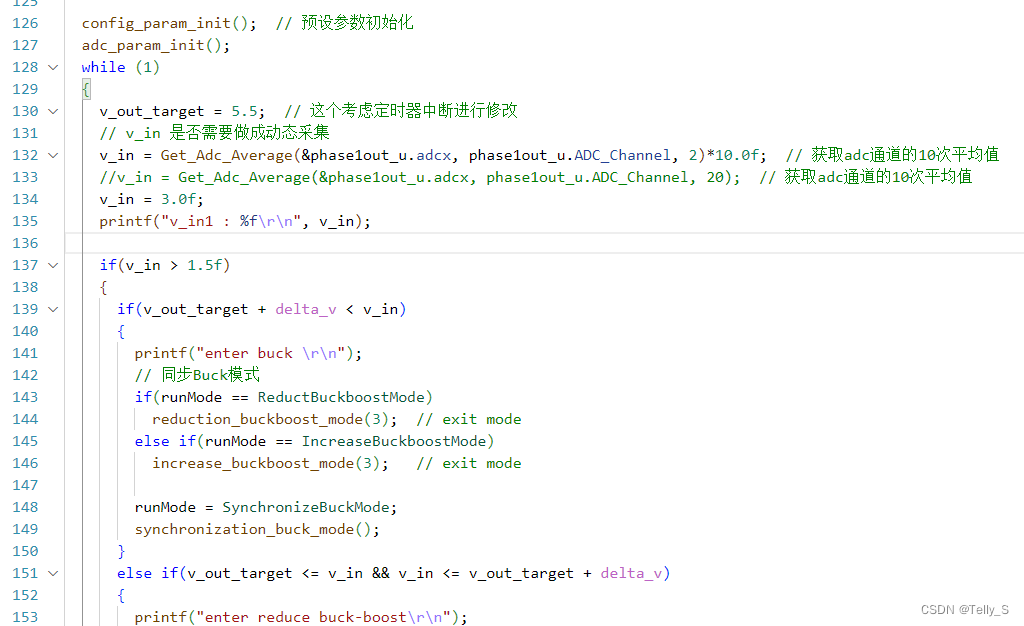Click the exit mode comment on line 146
1024x626 pixels.
469,463
